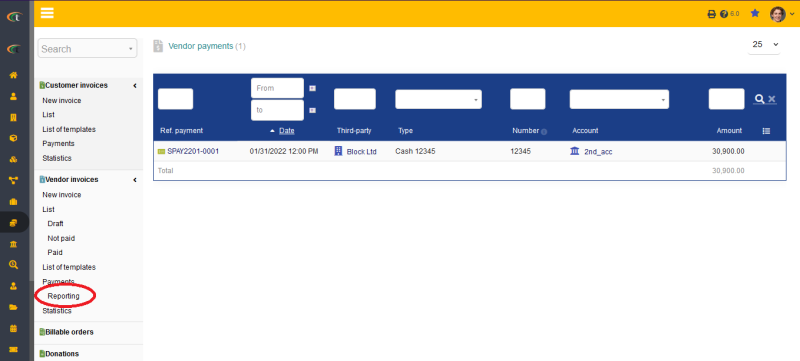Collapse the Customer invoices section arrow

(x=135, y=86)
